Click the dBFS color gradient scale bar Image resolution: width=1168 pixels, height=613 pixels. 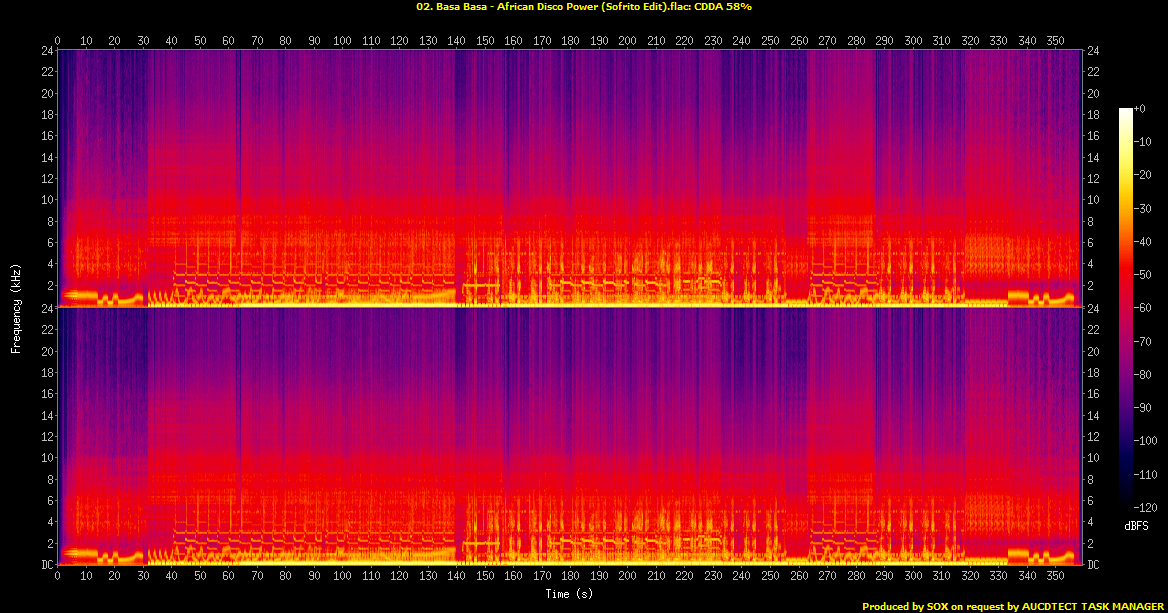[x=1126, y=308]
